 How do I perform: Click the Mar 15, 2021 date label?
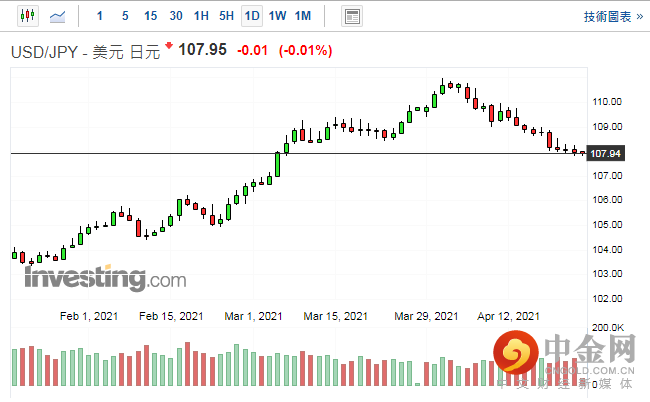(335, 316)
